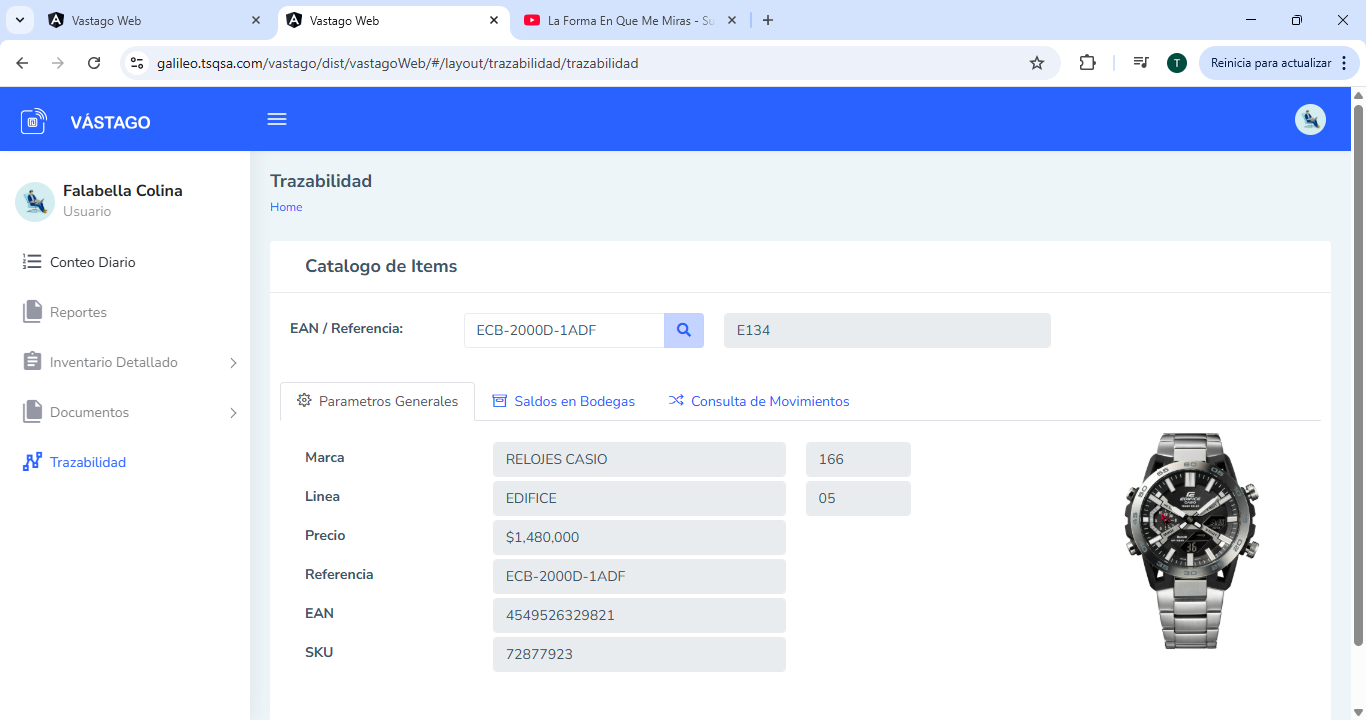The width and height of the screenshot is (1366, 720).
Task: Open the tab search dropdown arrow
Action: 19,20
